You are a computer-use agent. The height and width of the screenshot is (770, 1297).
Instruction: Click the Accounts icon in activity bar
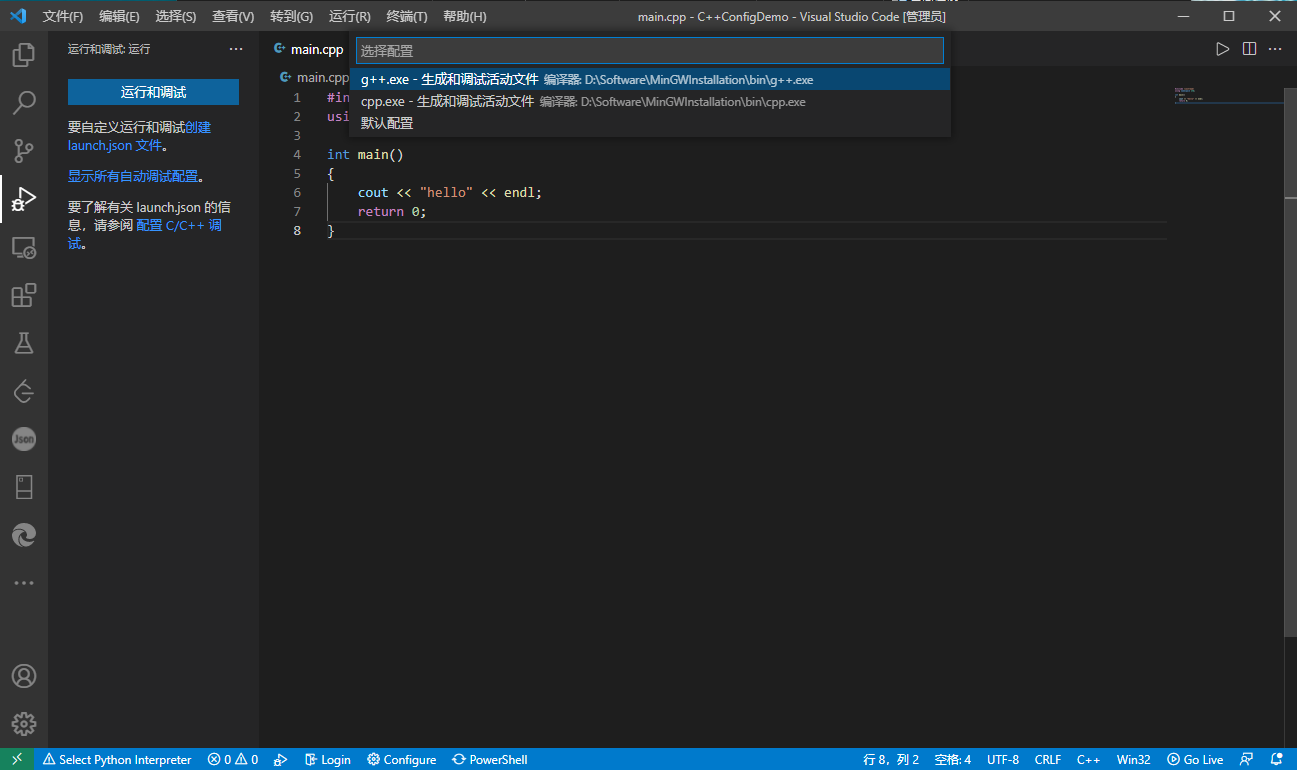pyautogui.click(x=24, y=676)
